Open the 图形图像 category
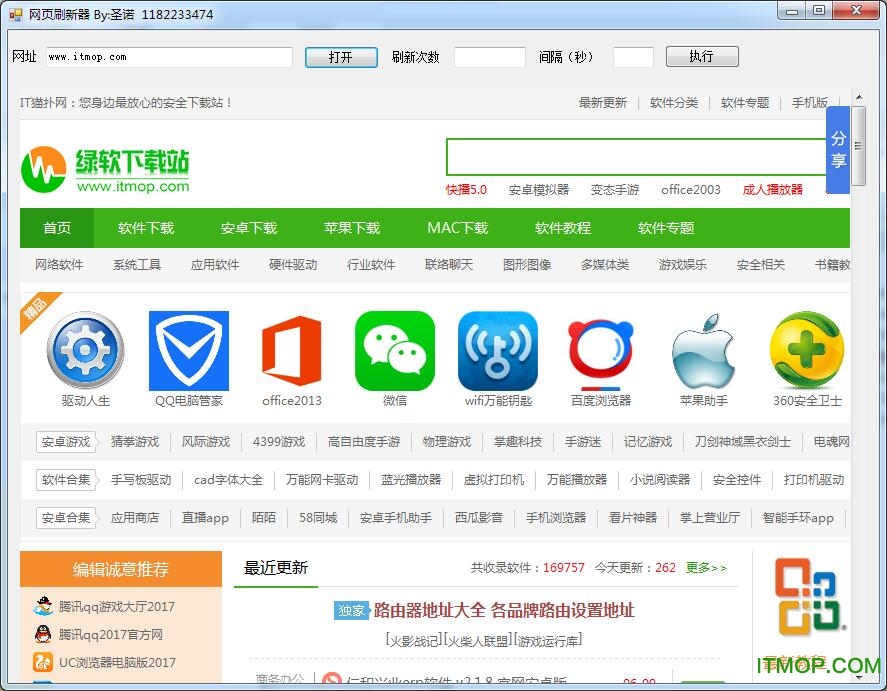The image size is (887, 691). tap(527, 265)
